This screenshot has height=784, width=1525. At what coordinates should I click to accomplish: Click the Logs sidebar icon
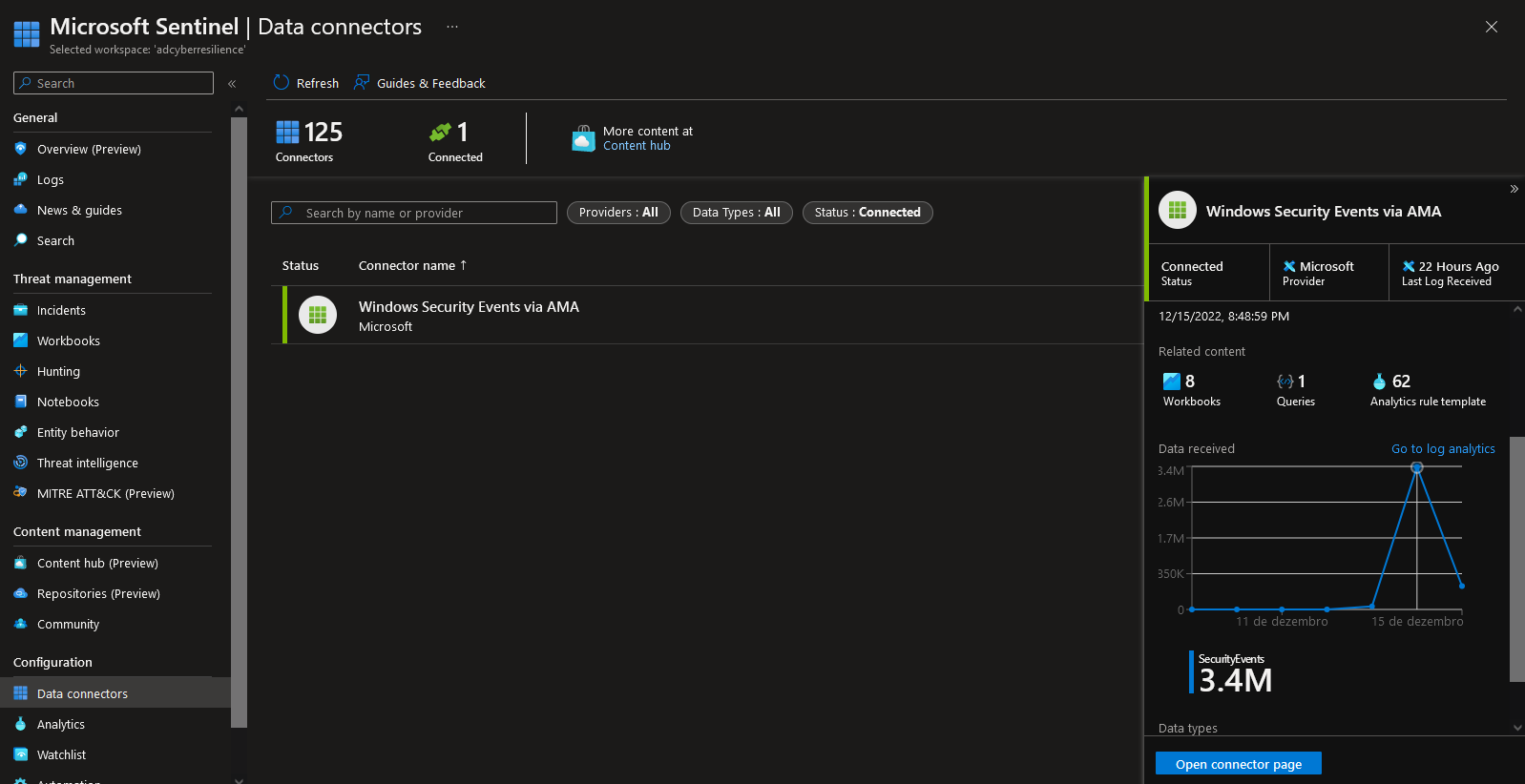pos(21,179)
